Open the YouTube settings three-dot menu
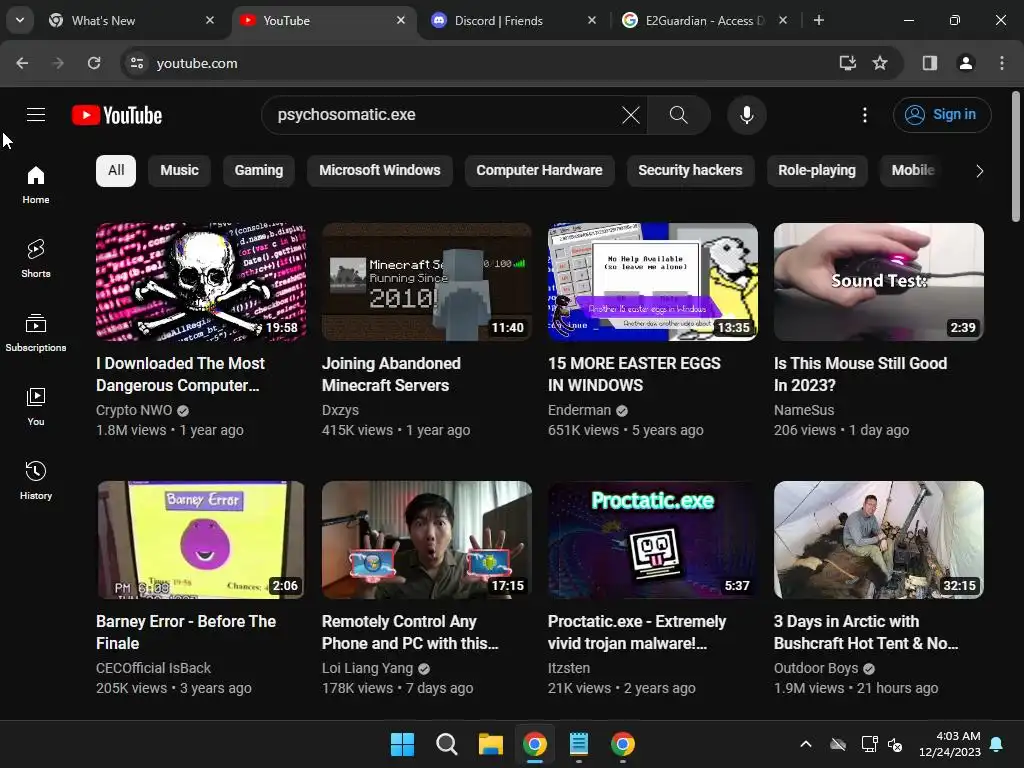 point(865,115)
